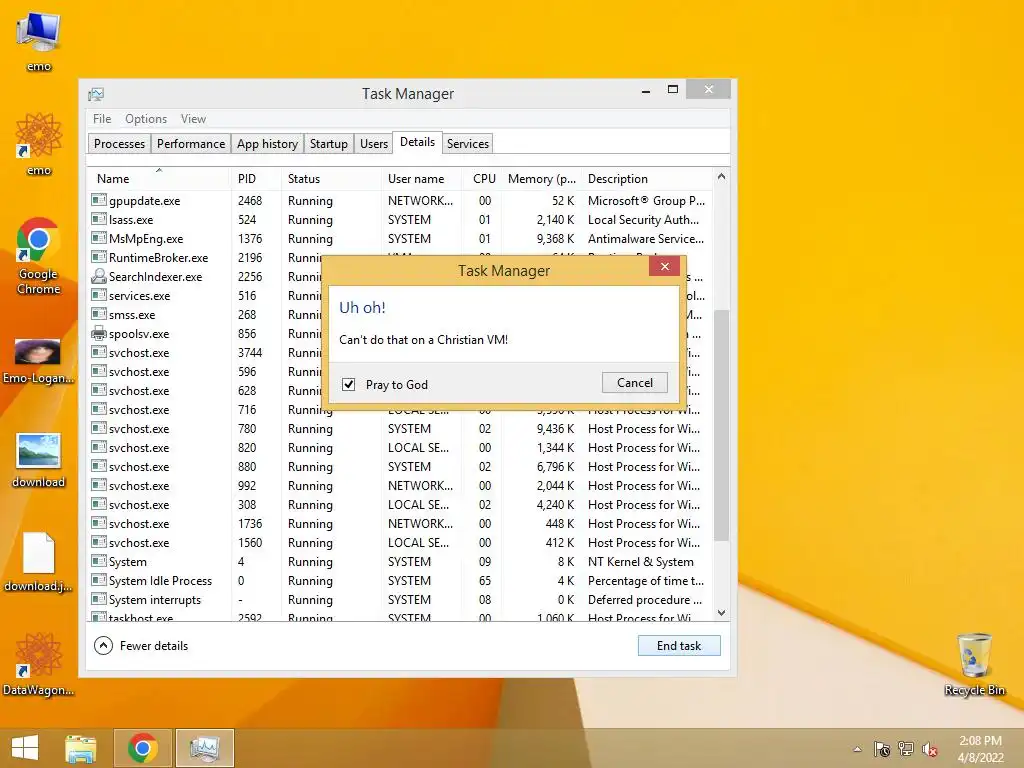Select the gpupdate.exe process icon

(99, 200)
